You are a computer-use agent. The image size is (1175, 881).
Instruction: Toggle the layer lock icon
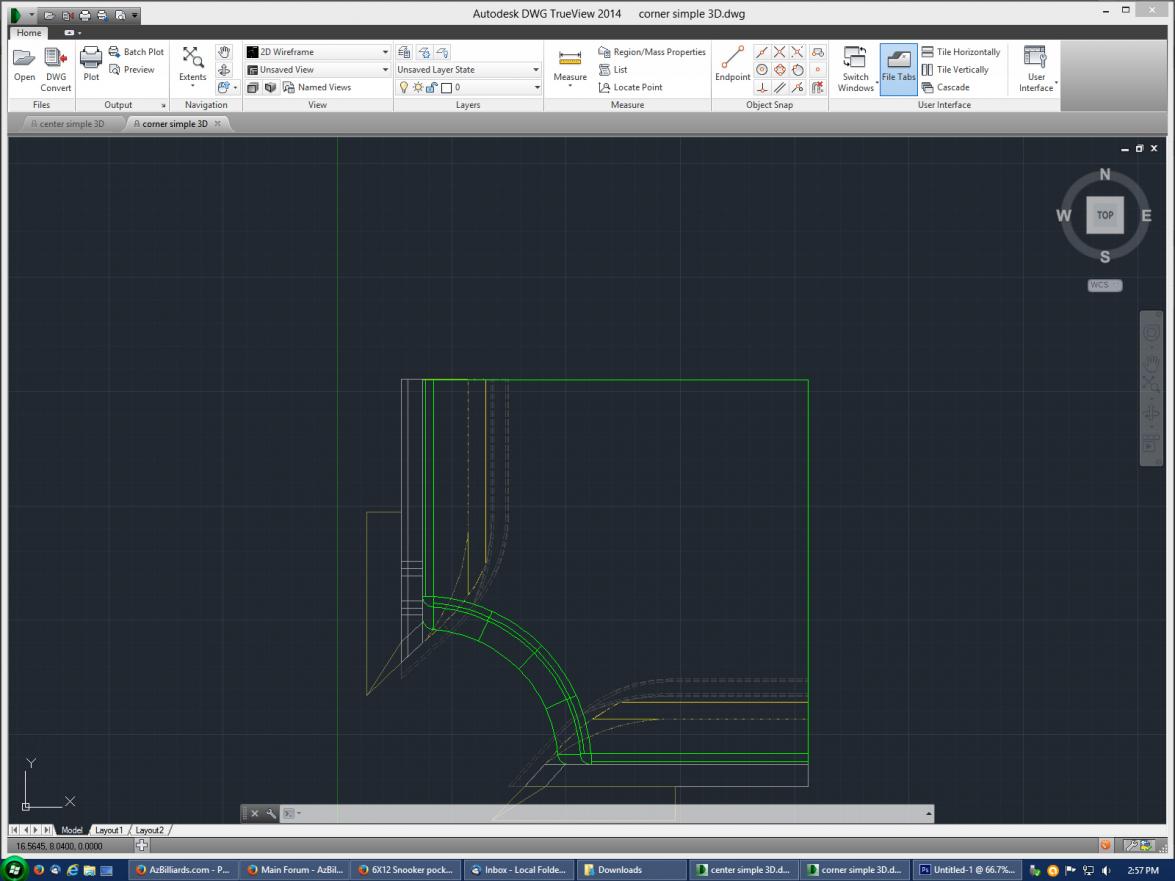coord(431,88)
